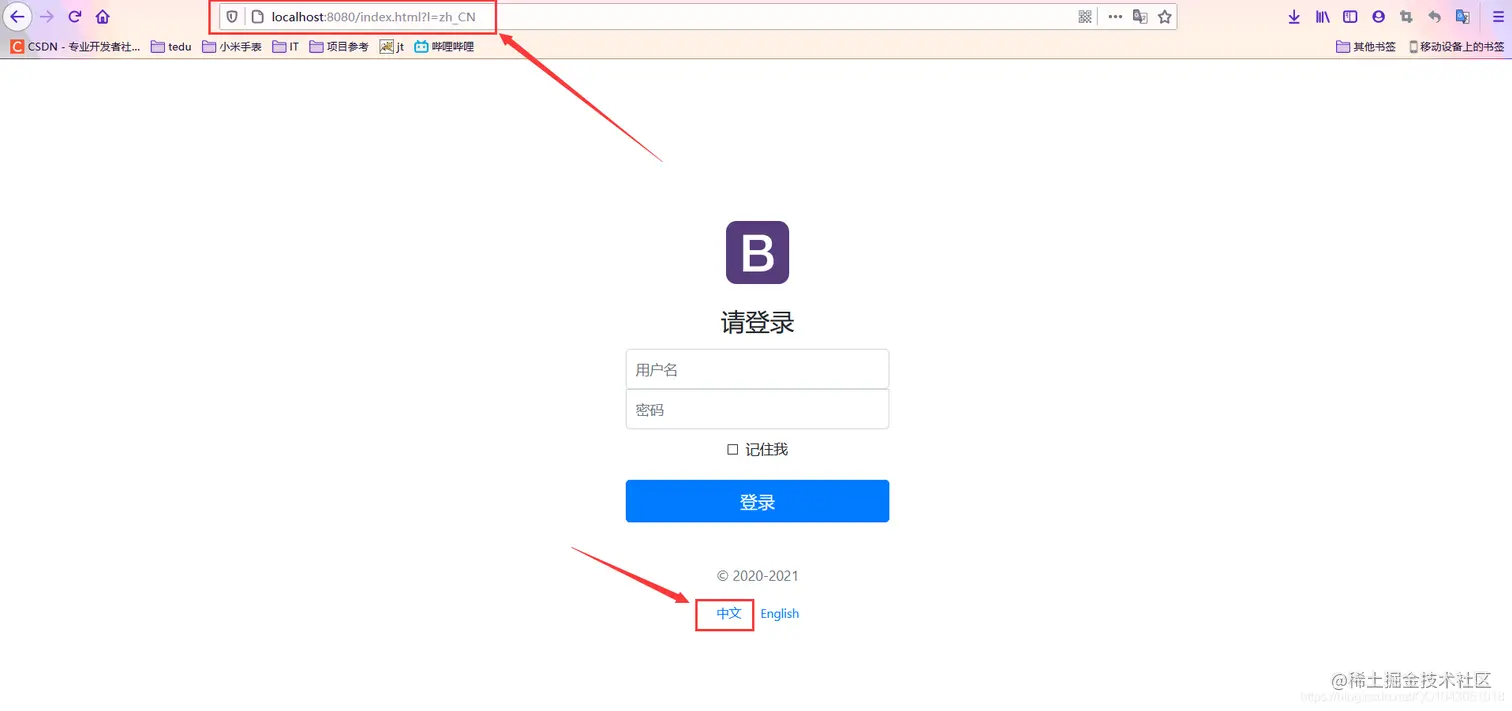Image resolution: width=1512 pixels, height=711 pixels.
Task: Open the Firefox Library
Action: tap(1322, 16)
